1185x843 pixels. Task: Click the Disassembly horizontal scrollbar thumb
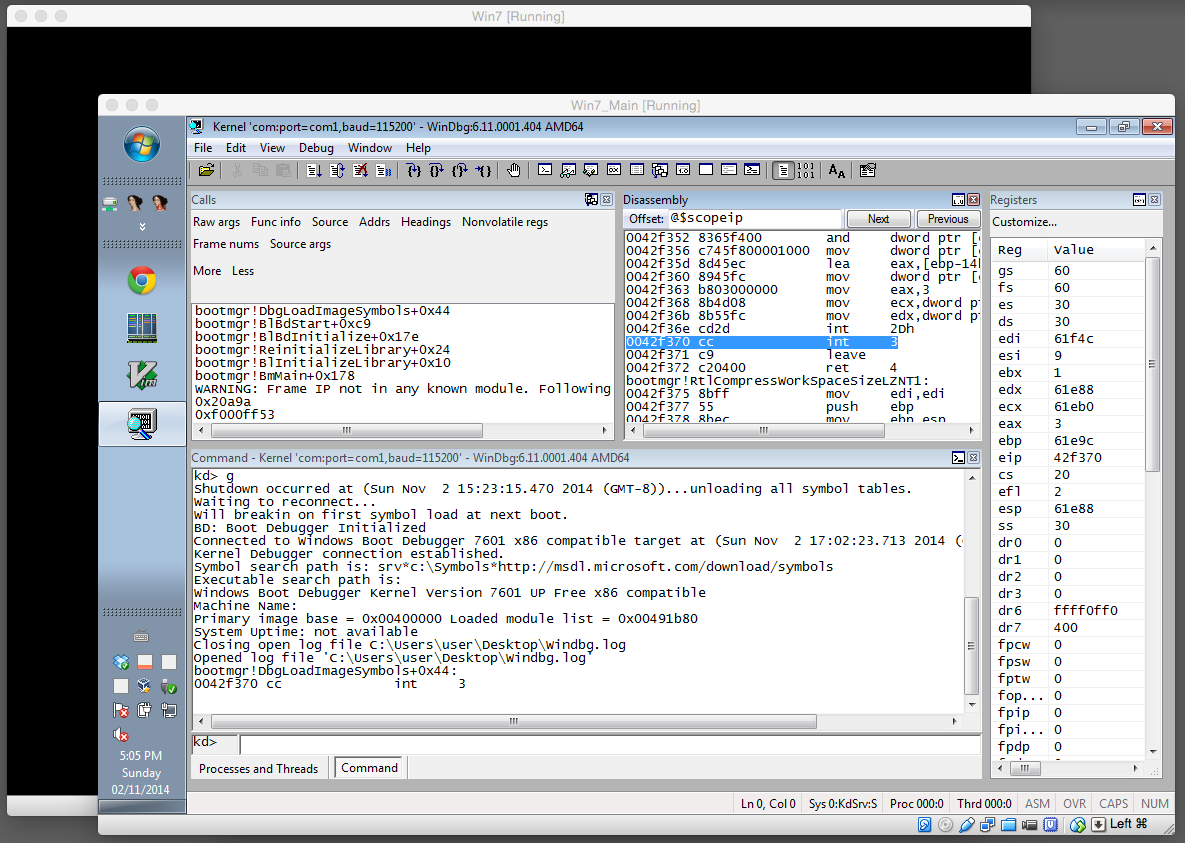pos(764,430)
